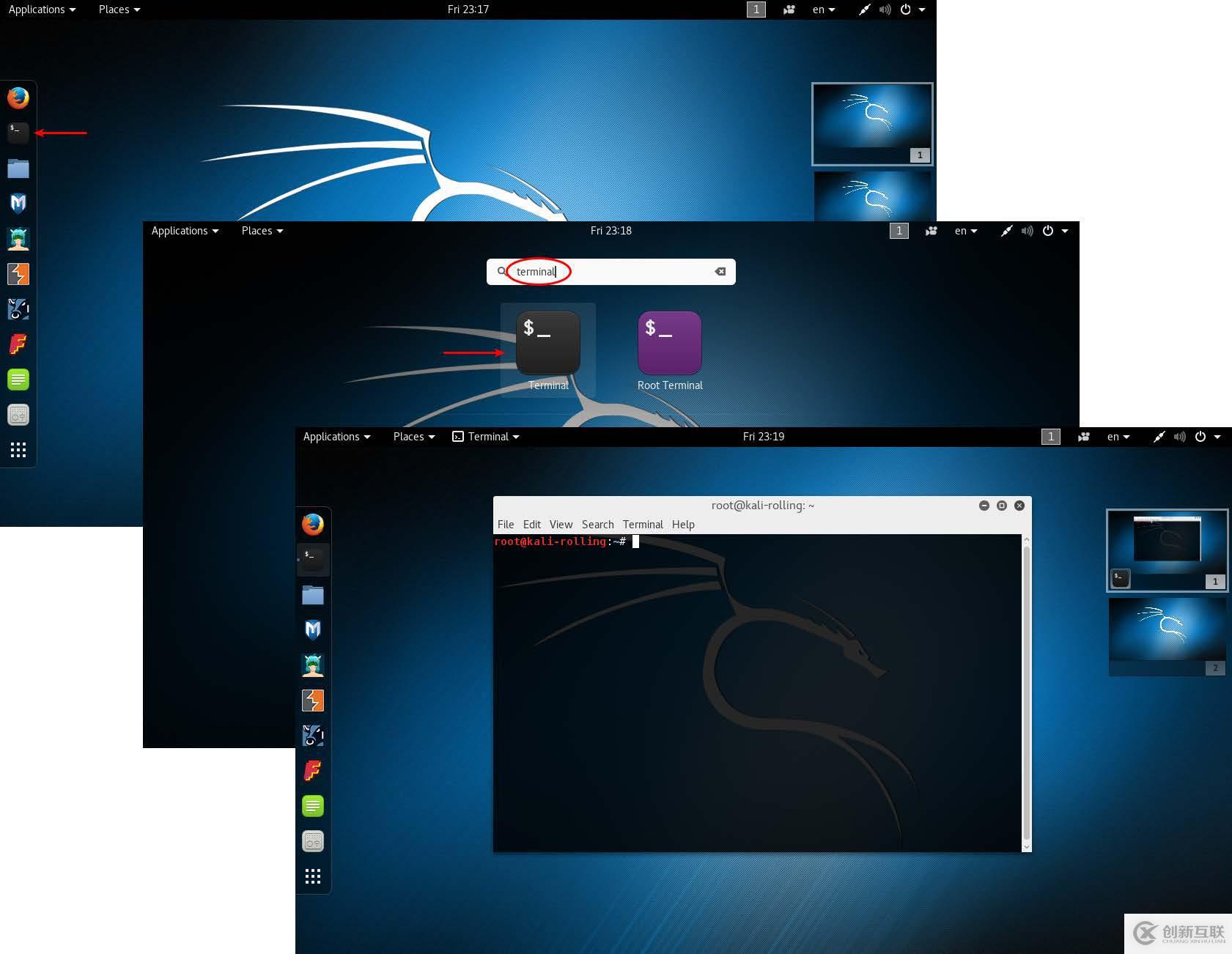The height and width of the screenshot is (954, 1232).
Task: Open system power menu in 23:19 top bar
Action: (1208, 437)
